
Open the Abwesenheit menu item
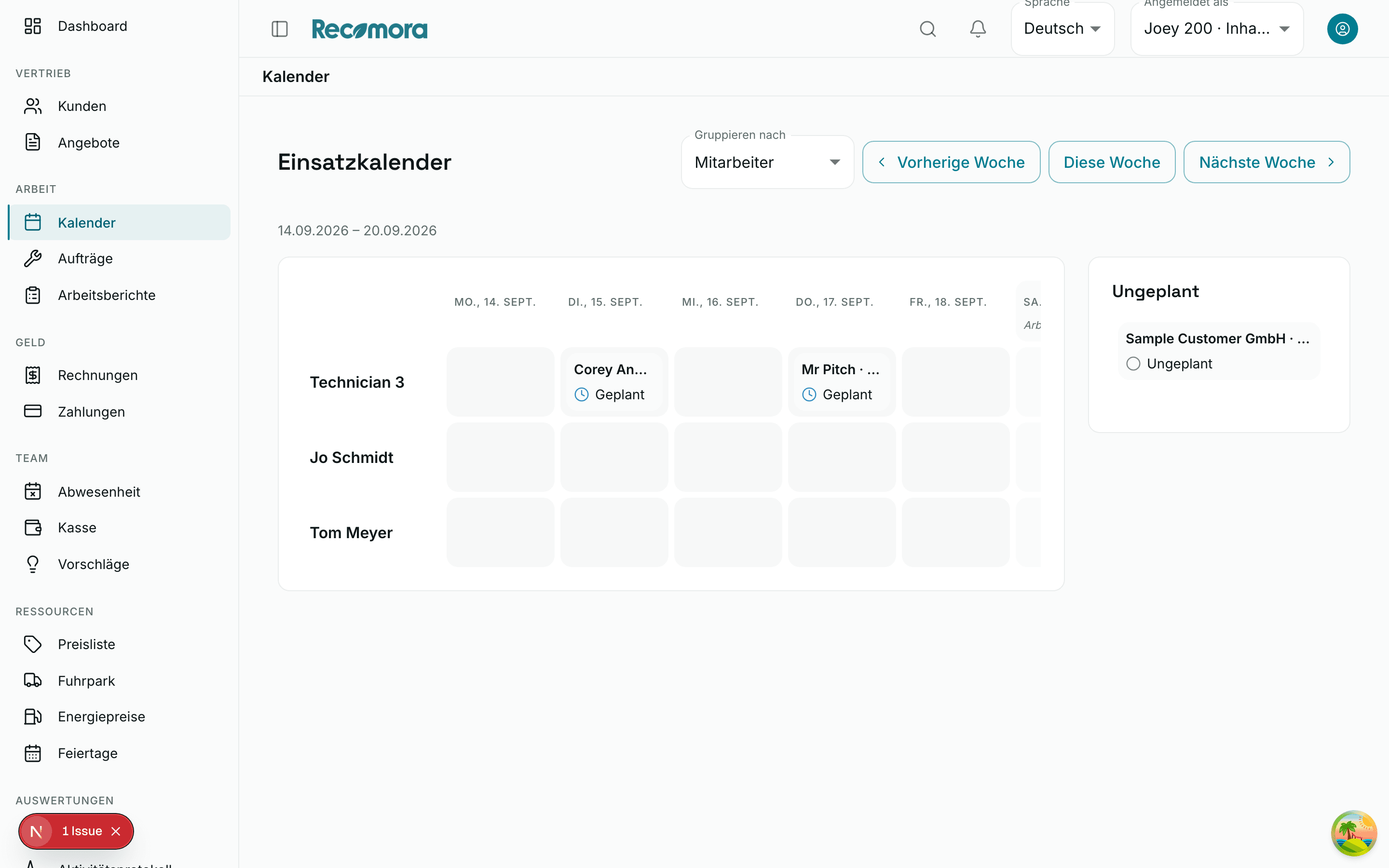click(120, 491)
